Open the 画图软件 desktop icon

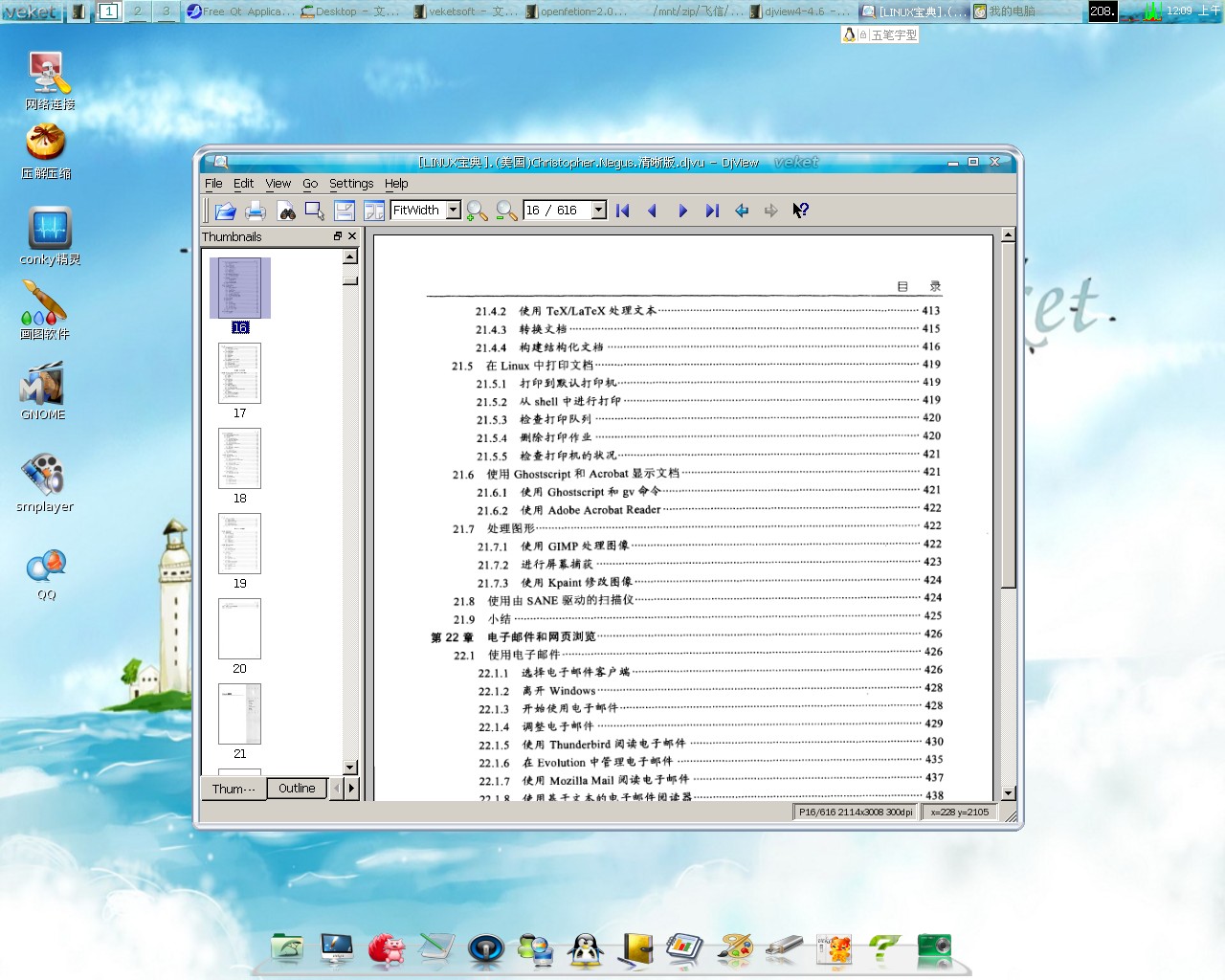pos(44,310)
